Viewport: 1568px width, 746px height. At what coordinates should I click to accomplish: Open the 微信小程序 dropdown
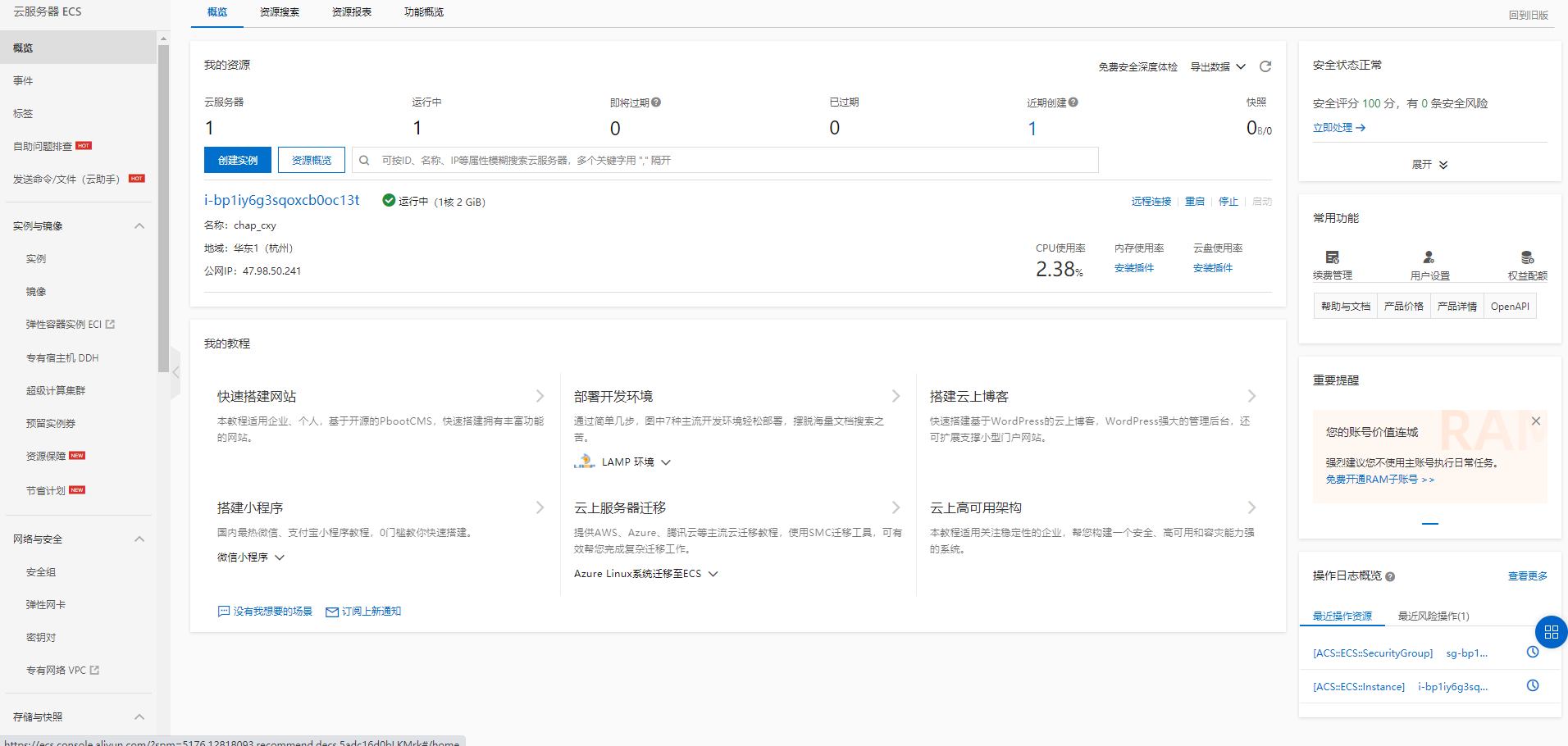click(x=251, y=557)
